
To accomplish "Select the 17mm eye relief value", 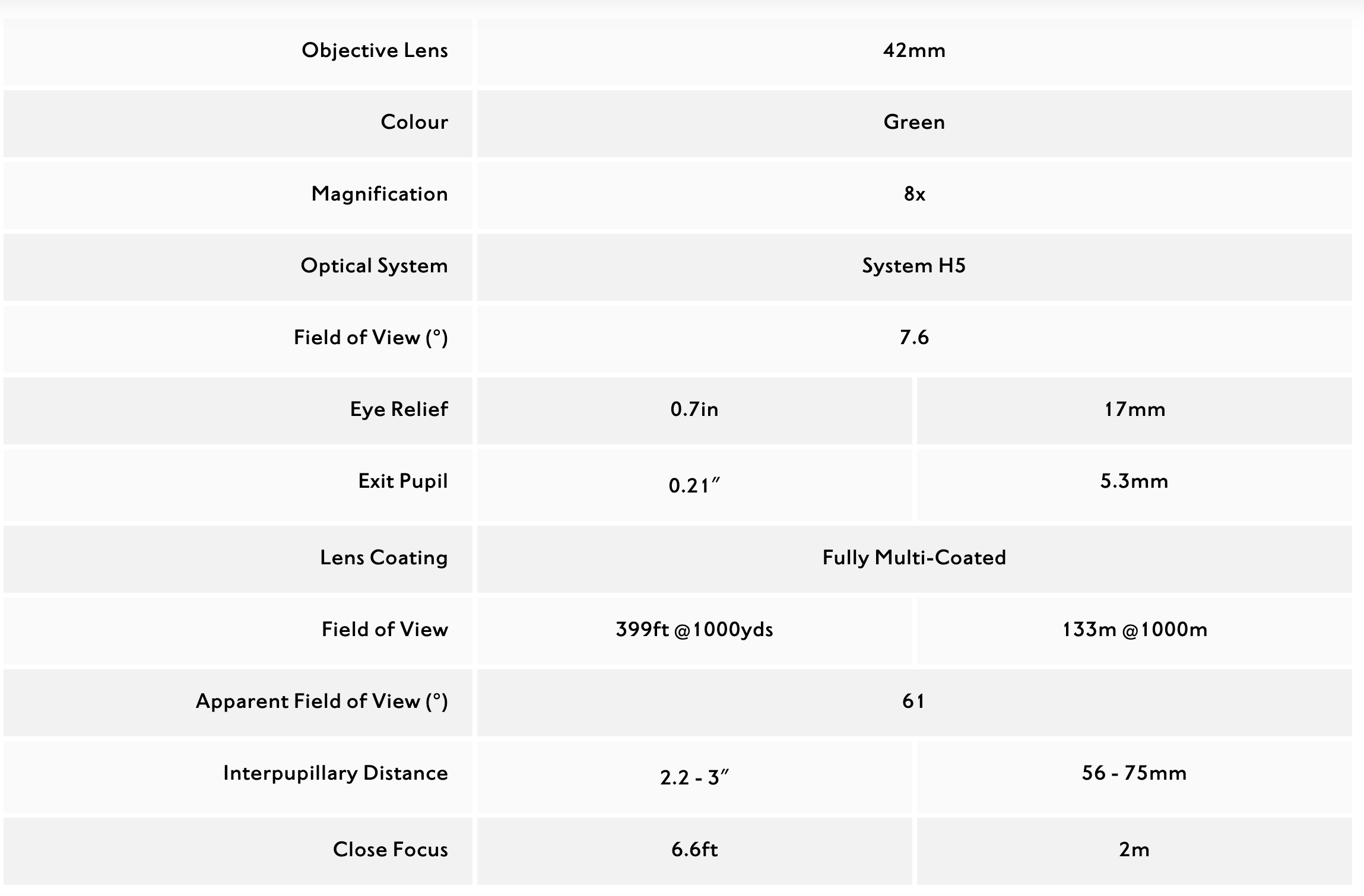I will (1134, 409).
